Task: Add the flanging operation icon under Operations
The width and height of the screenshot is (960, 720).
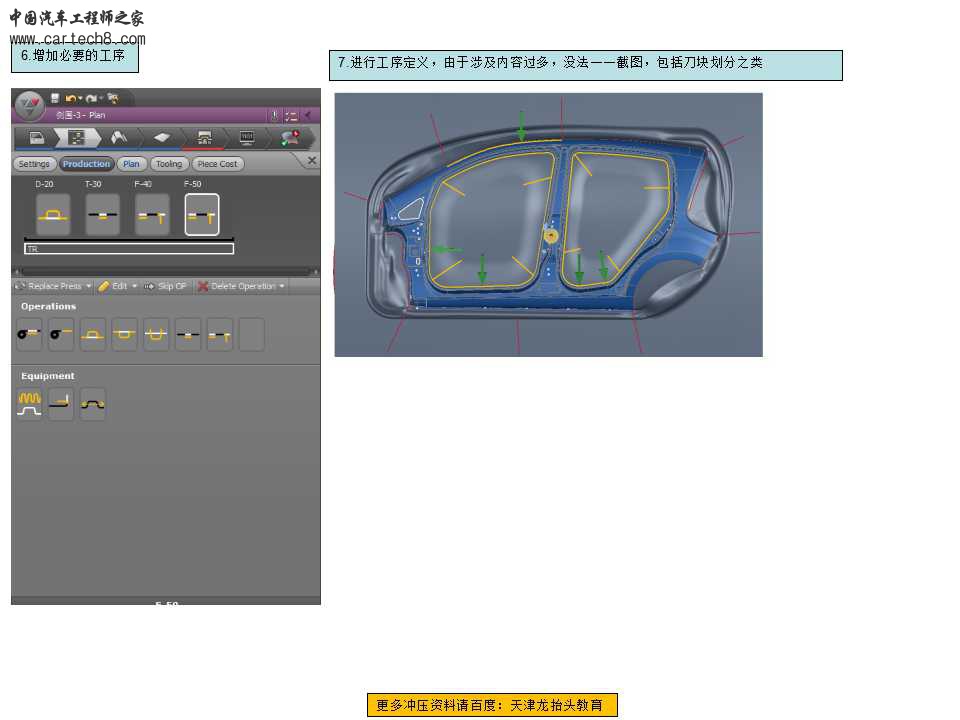Action: point(220,334)
